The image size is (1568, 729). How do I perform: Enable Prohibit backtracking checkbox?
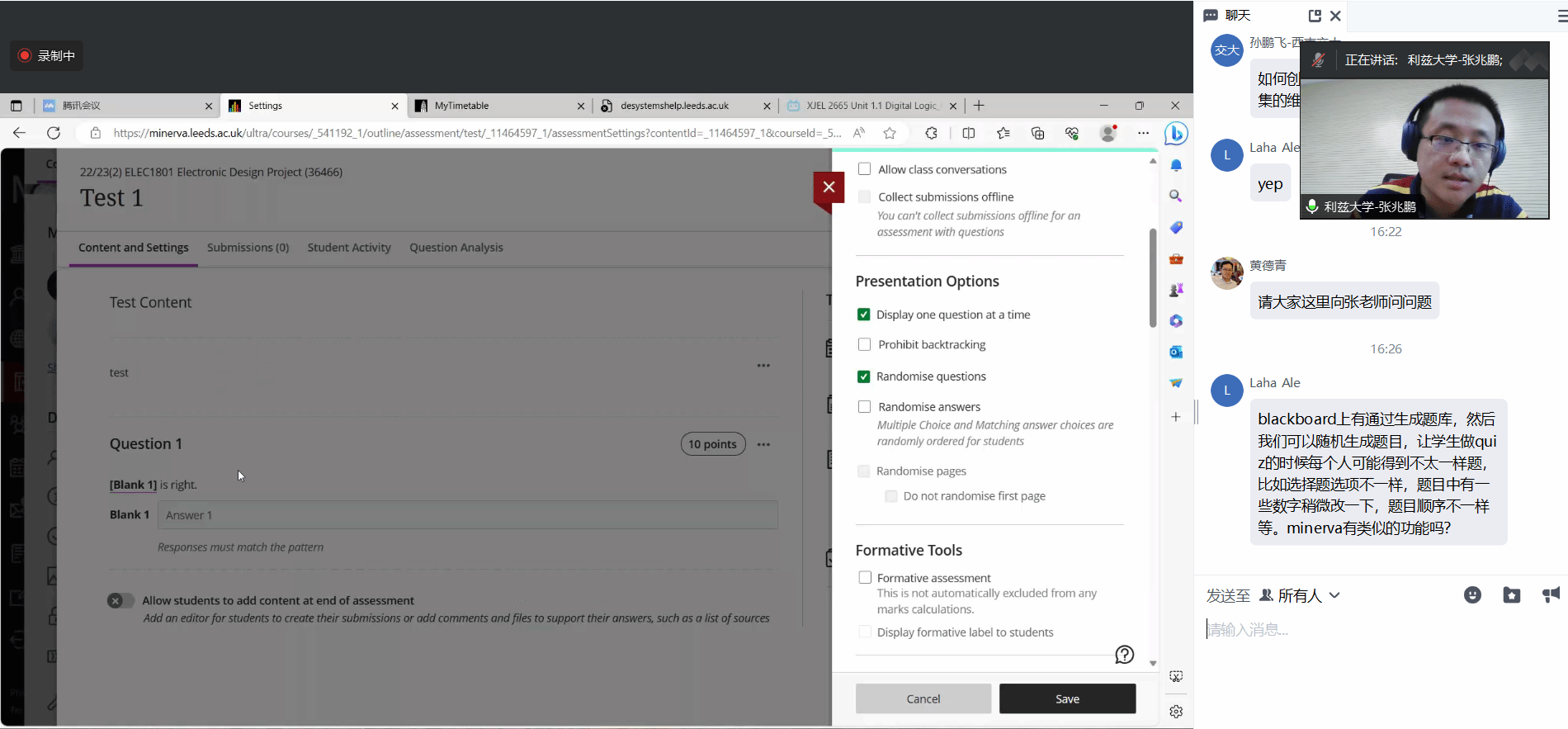click(x=864, y=344)
